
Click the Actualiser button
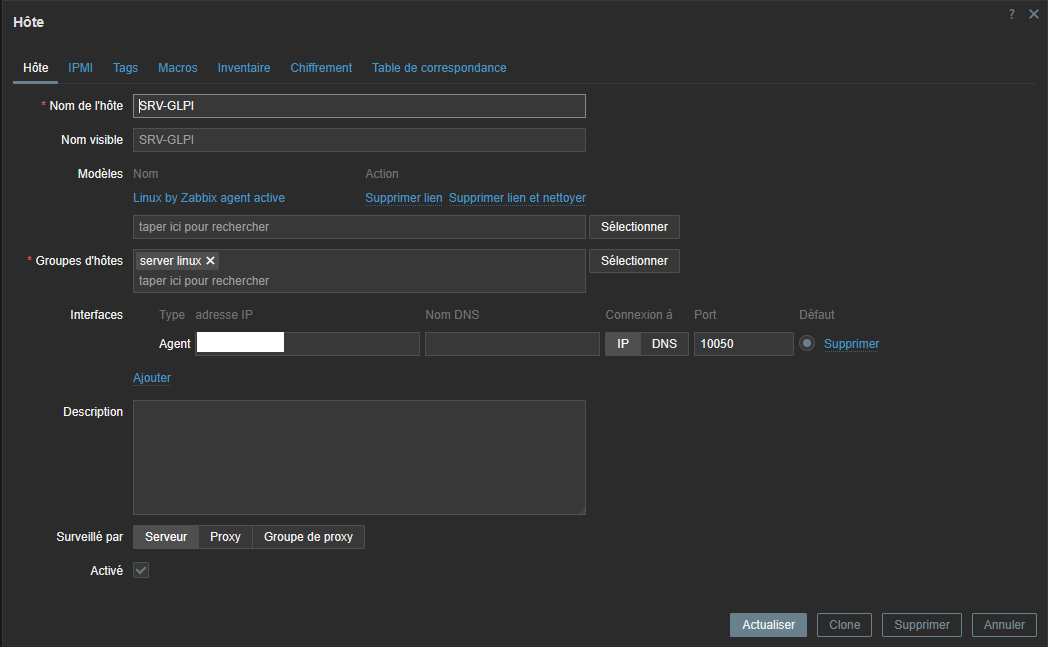pos(769,625)
